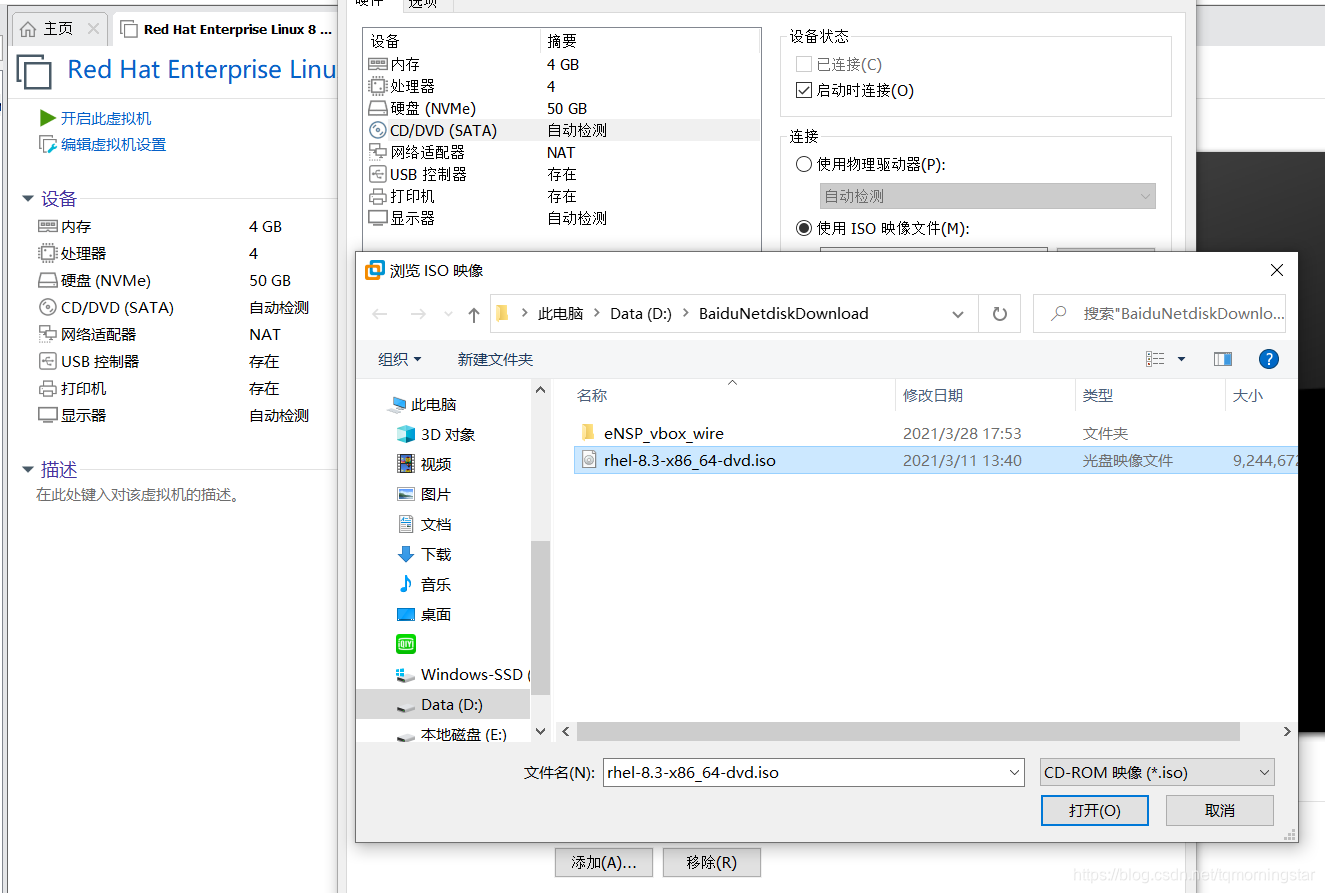The width and height of the screenshot is (1325, 893).
Task: Open 组织 menu
Action: [x=400, y=359]
